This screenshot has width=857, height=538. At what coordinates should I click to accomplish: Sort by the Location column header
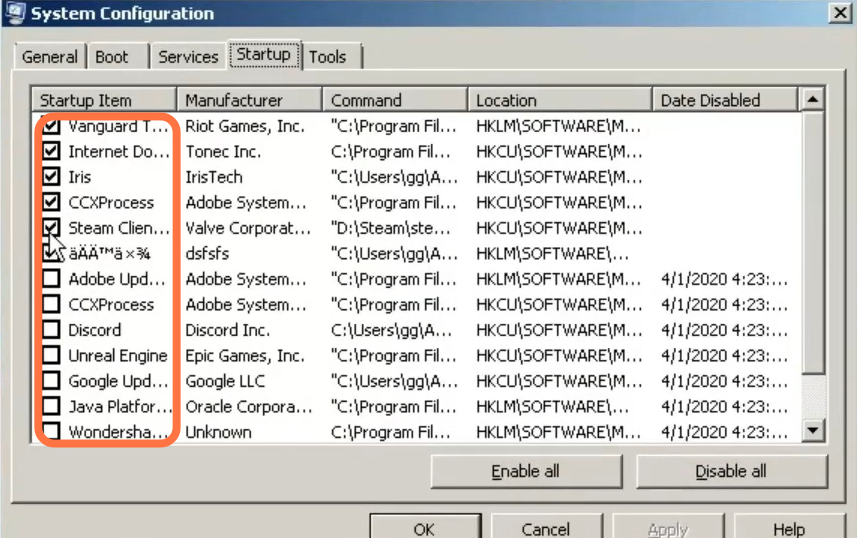pos(560,100)
